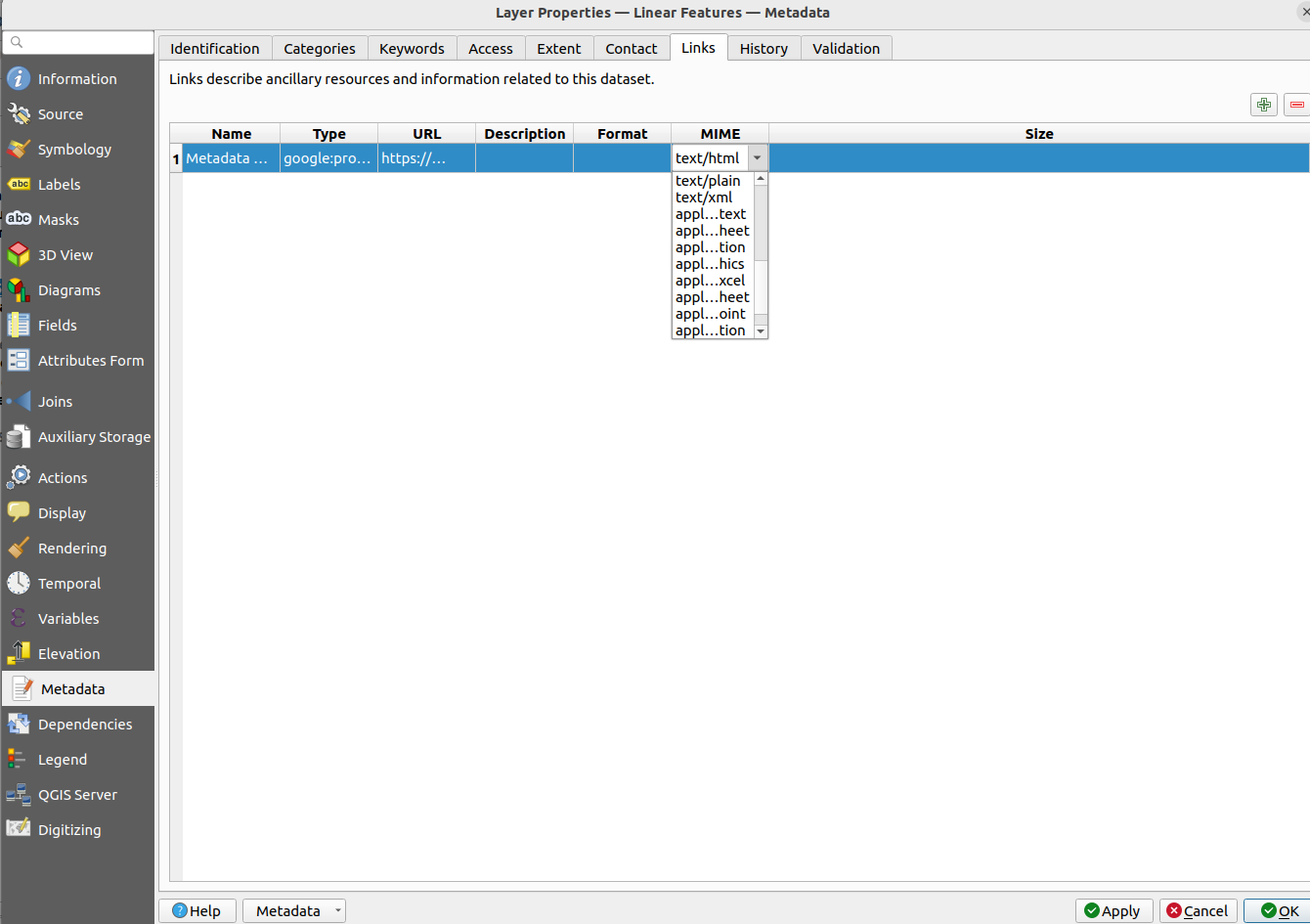Expand the Metadata button dropdown menu

tap(337, 910)
